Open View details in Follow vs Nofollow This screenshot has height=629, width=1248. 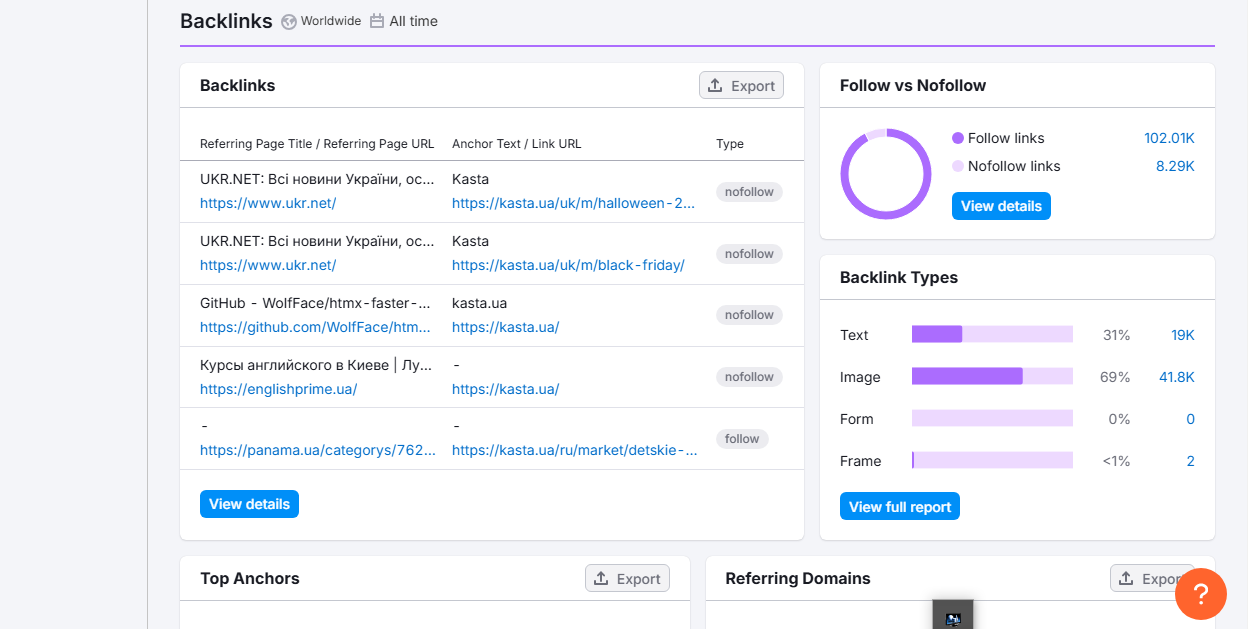pyautogui.click(x=1001, y=206)
